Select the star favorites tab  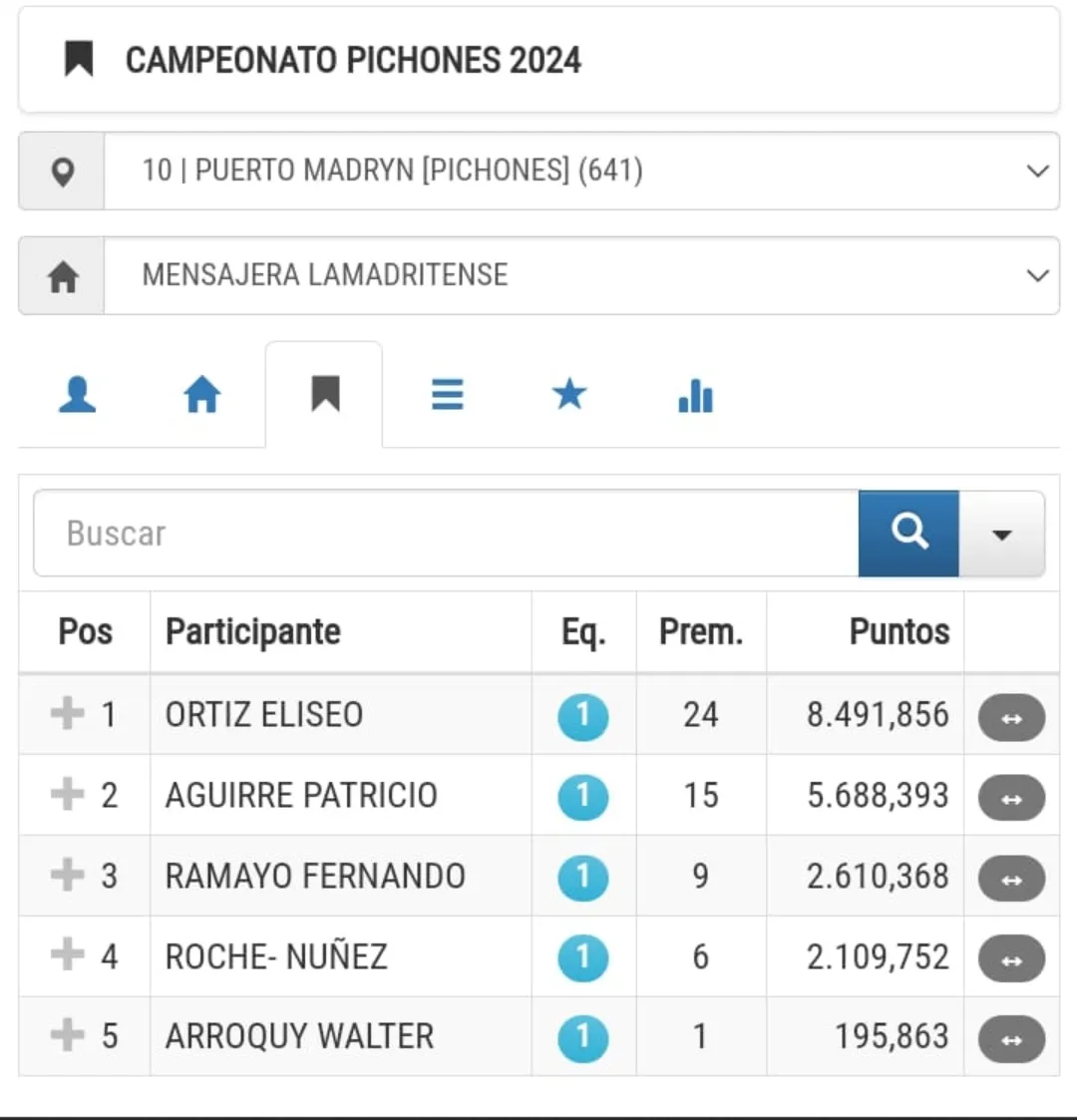(569, 395)
